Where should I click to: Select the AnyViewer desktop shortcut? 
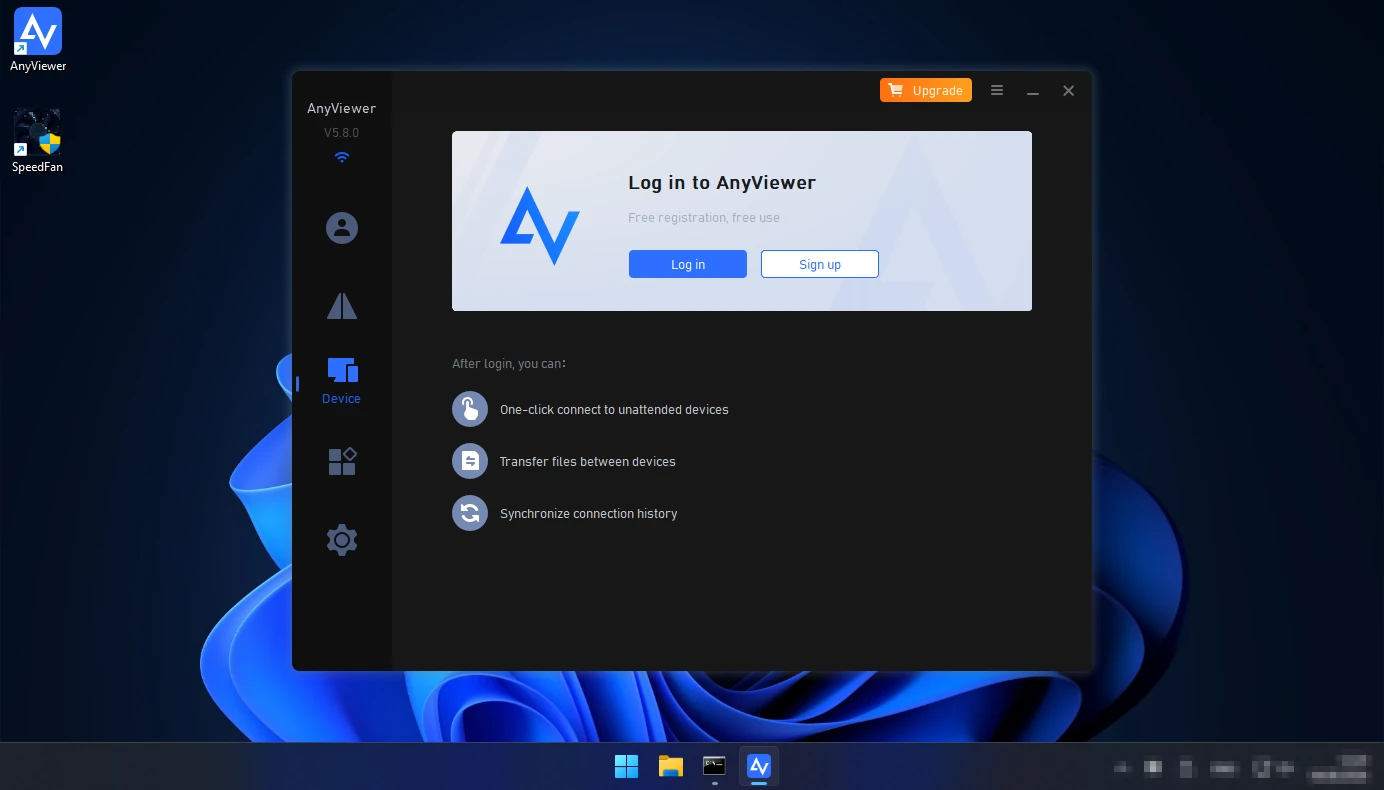coord(38,40)
